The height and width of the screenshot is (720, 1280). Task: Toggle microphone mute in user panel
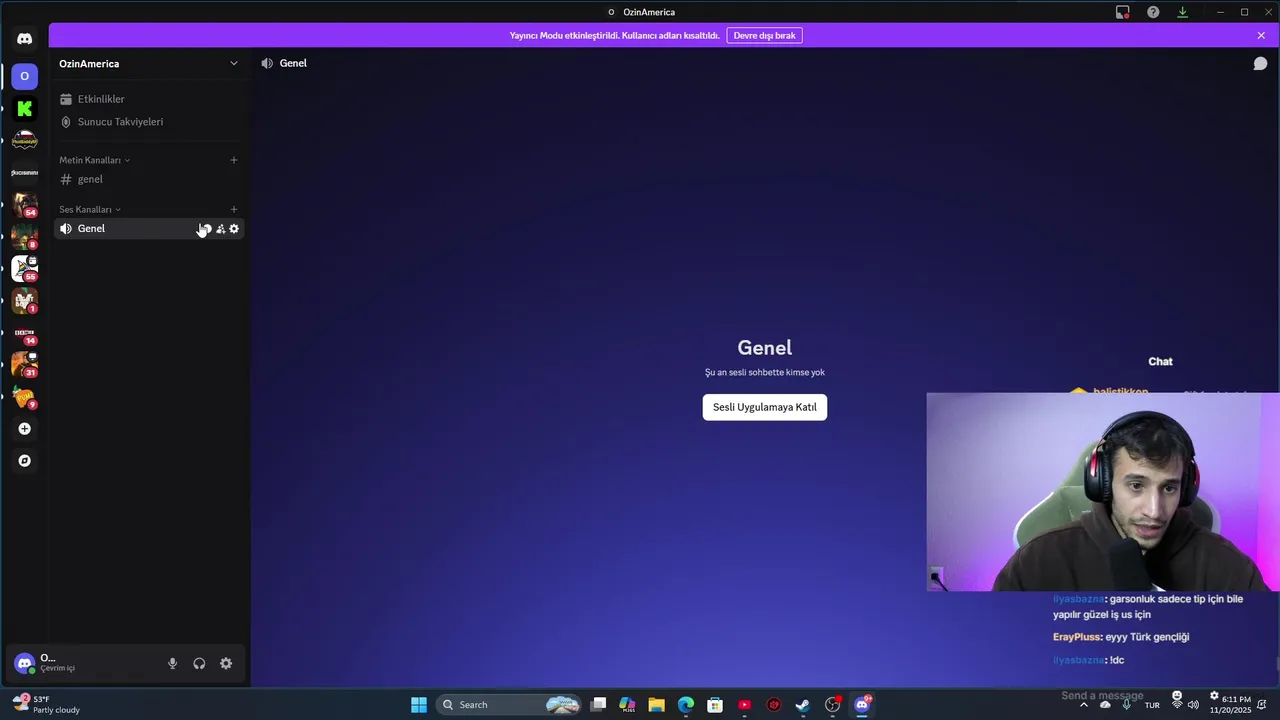(x=172, y=663)
